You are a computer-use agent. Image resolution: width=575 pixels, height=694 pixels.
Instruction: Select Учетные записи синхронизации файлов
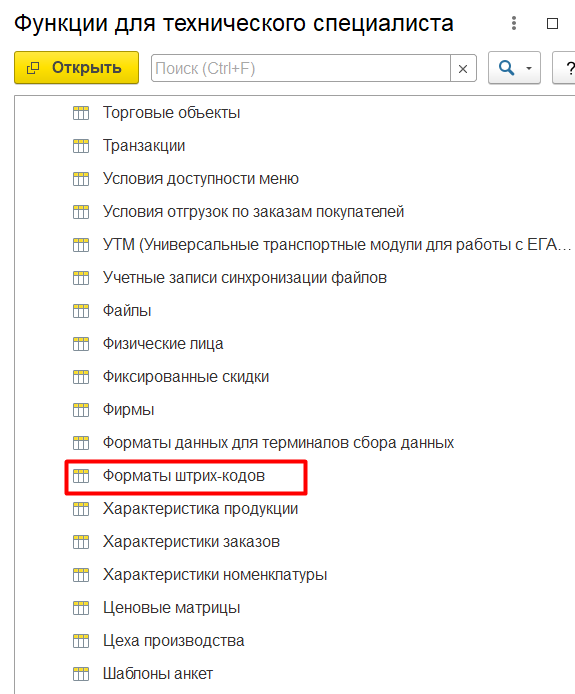point(245,278)
